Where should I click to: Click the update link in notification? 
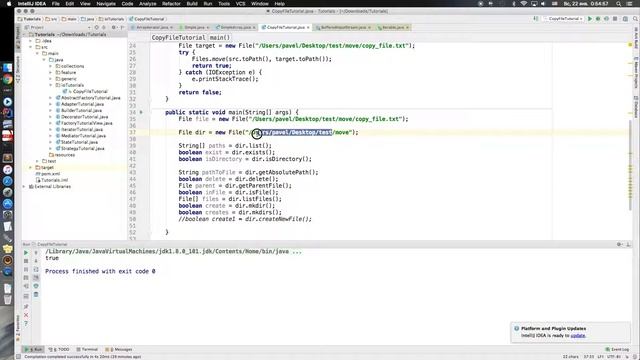578,336
